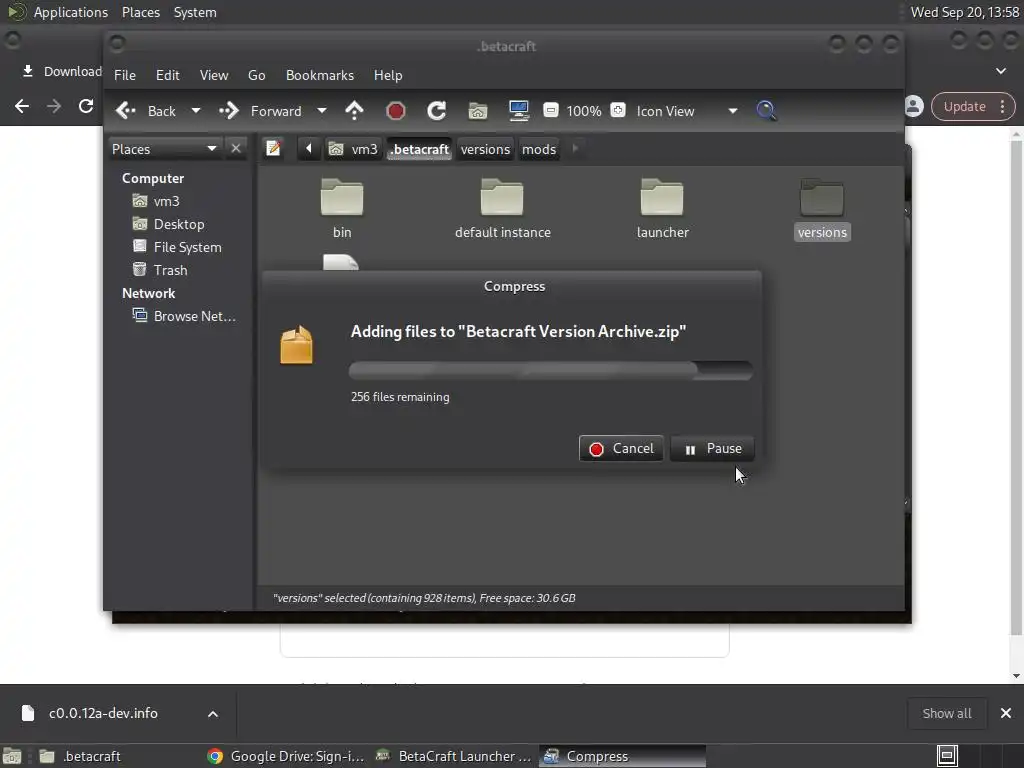
Task: Select the bin folder icon
Action: 342,197
